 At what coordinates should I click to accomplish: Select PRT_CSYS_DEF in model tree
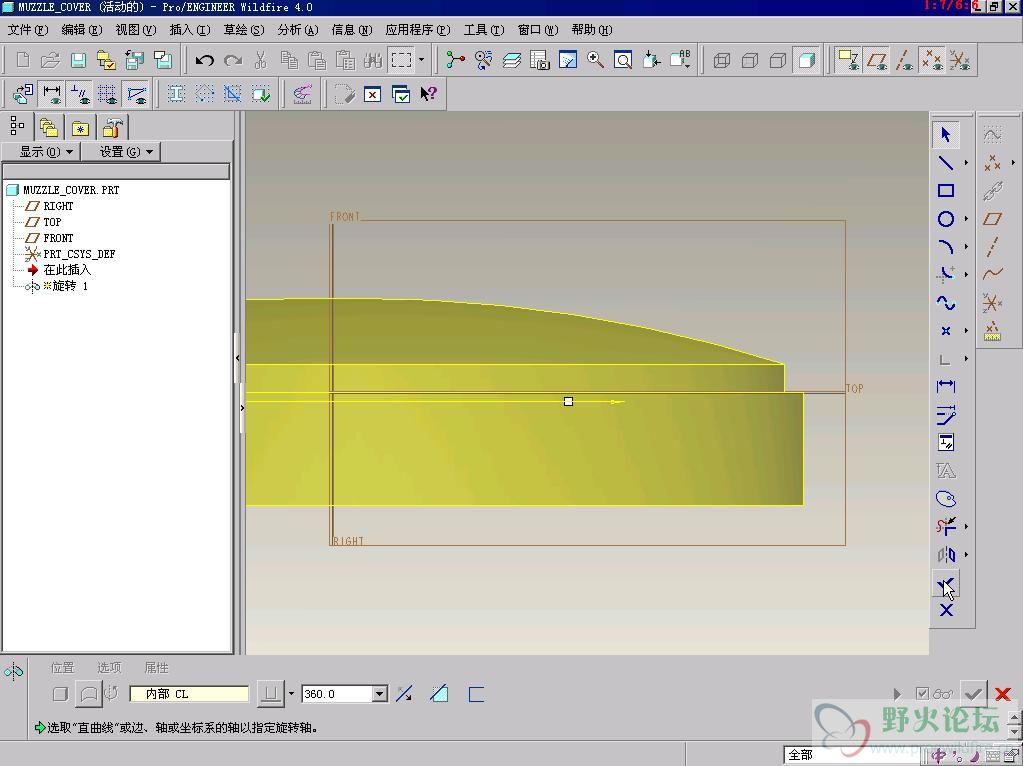point(78,254)
